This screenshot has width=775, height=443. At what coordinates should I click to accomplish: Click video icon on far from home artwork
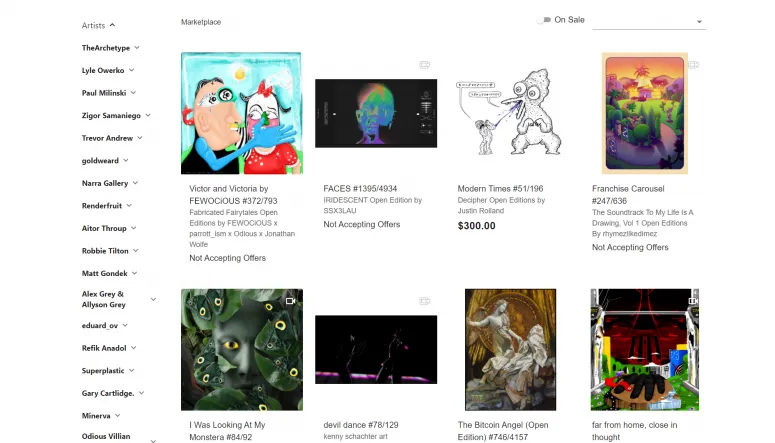pos(693,301)
